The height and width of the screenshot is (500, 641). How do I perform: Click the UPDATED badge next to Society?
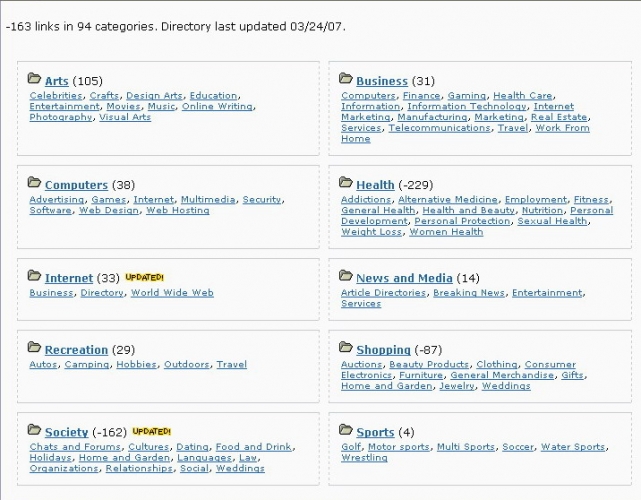(x=147, y=431)
